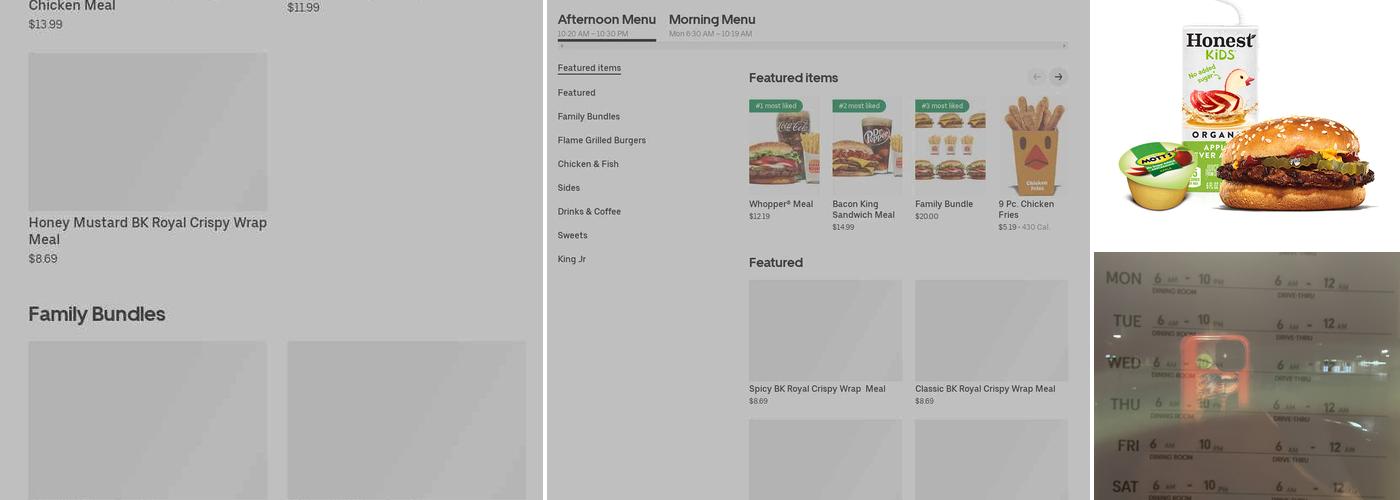
Task: Click the Featured section heading
Action: coord(776,263)
